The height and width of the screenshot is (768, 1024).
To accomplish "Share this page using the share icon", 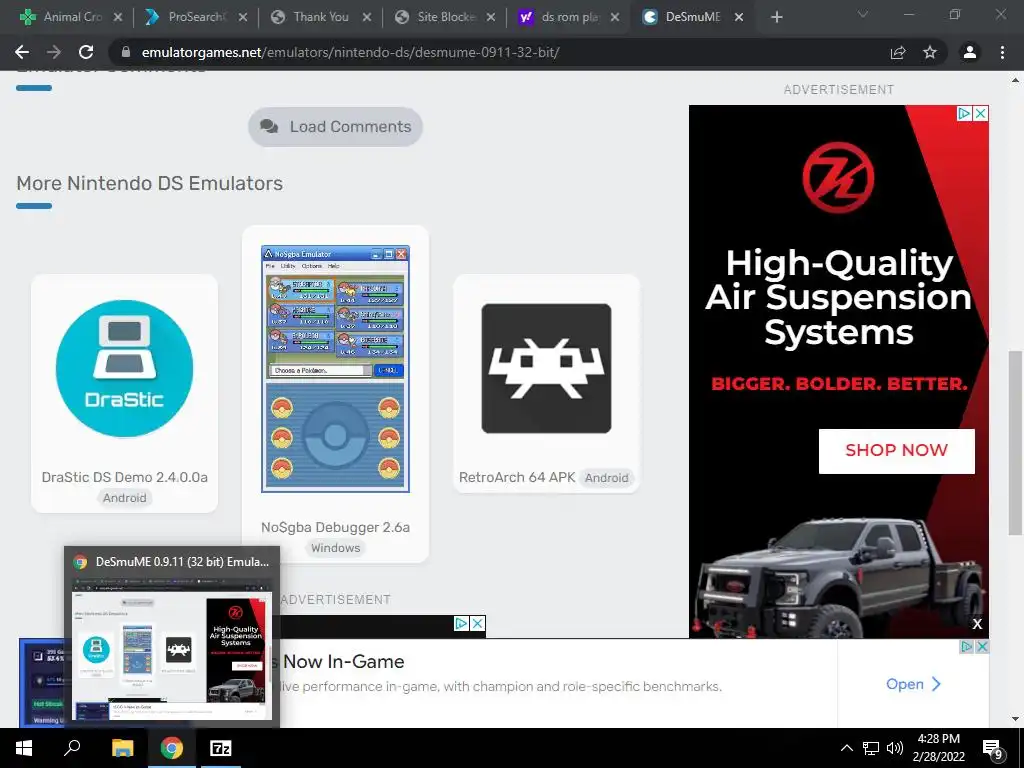I will pos(898,52).
